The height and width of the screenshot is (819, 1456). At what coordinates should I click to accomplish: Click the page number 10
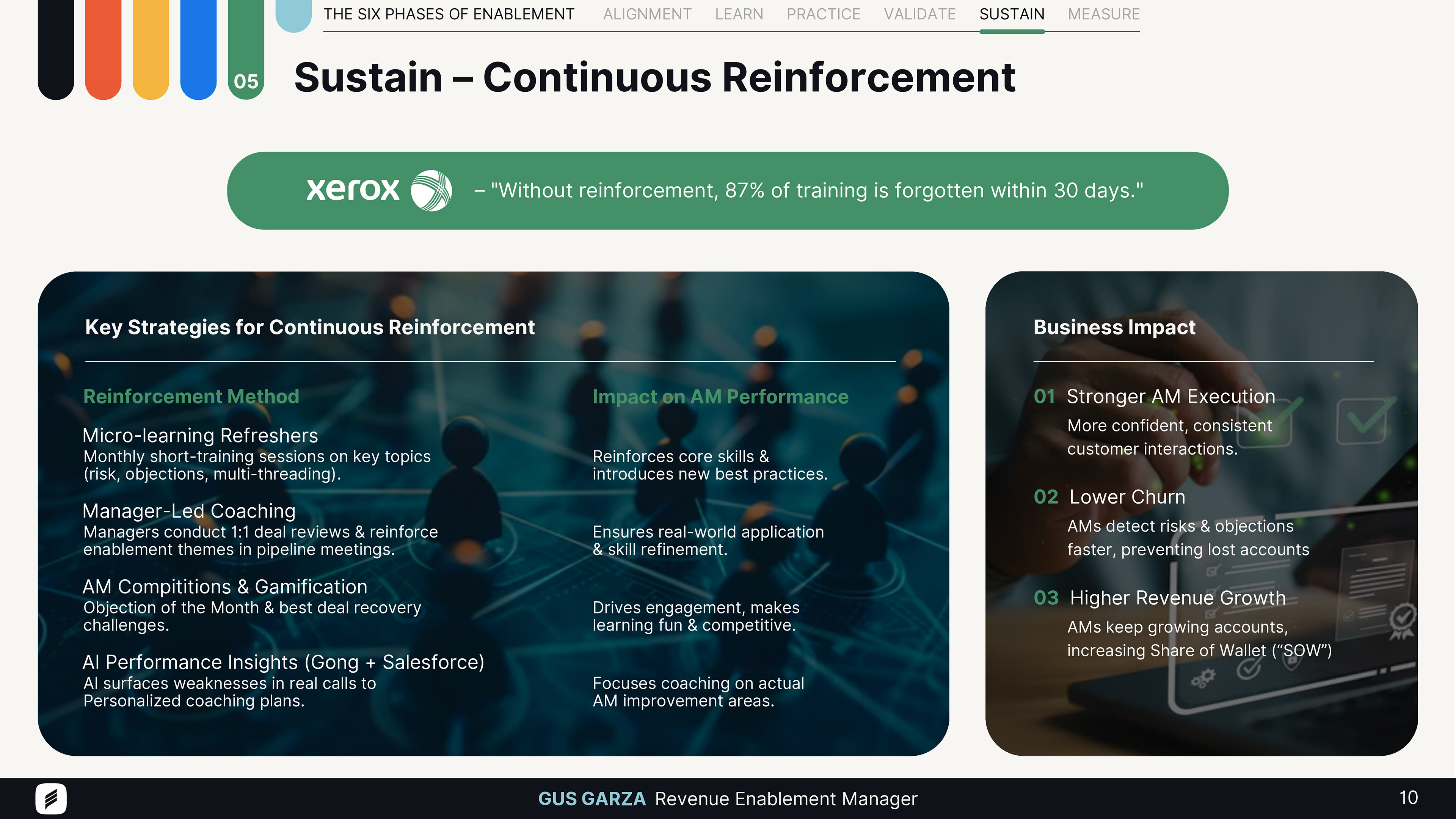coord(1408,797)
